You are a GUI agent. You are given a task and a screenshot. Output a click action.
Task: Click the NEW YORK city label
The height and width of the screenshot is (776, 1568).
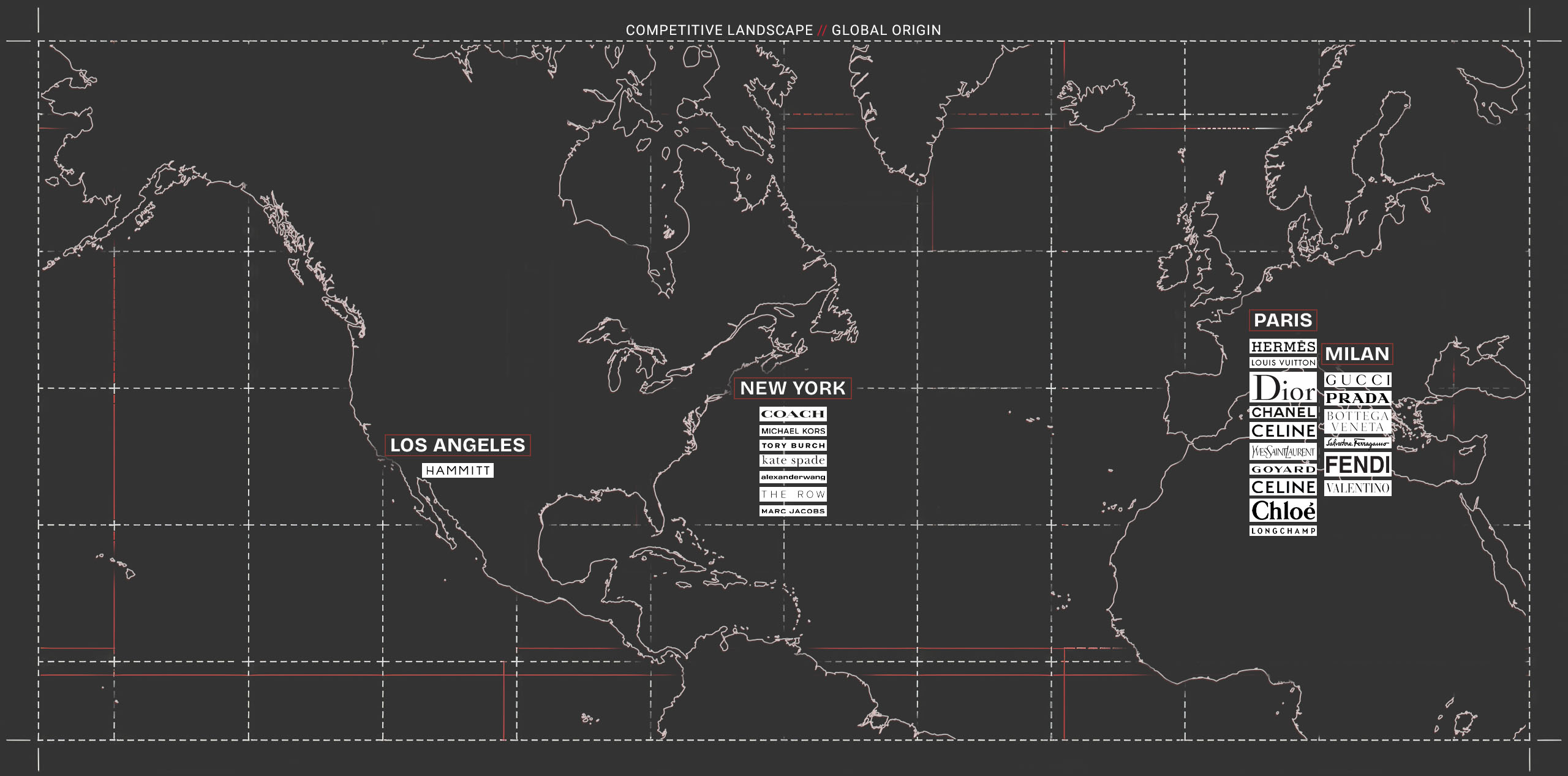click(x=793, y=388)
